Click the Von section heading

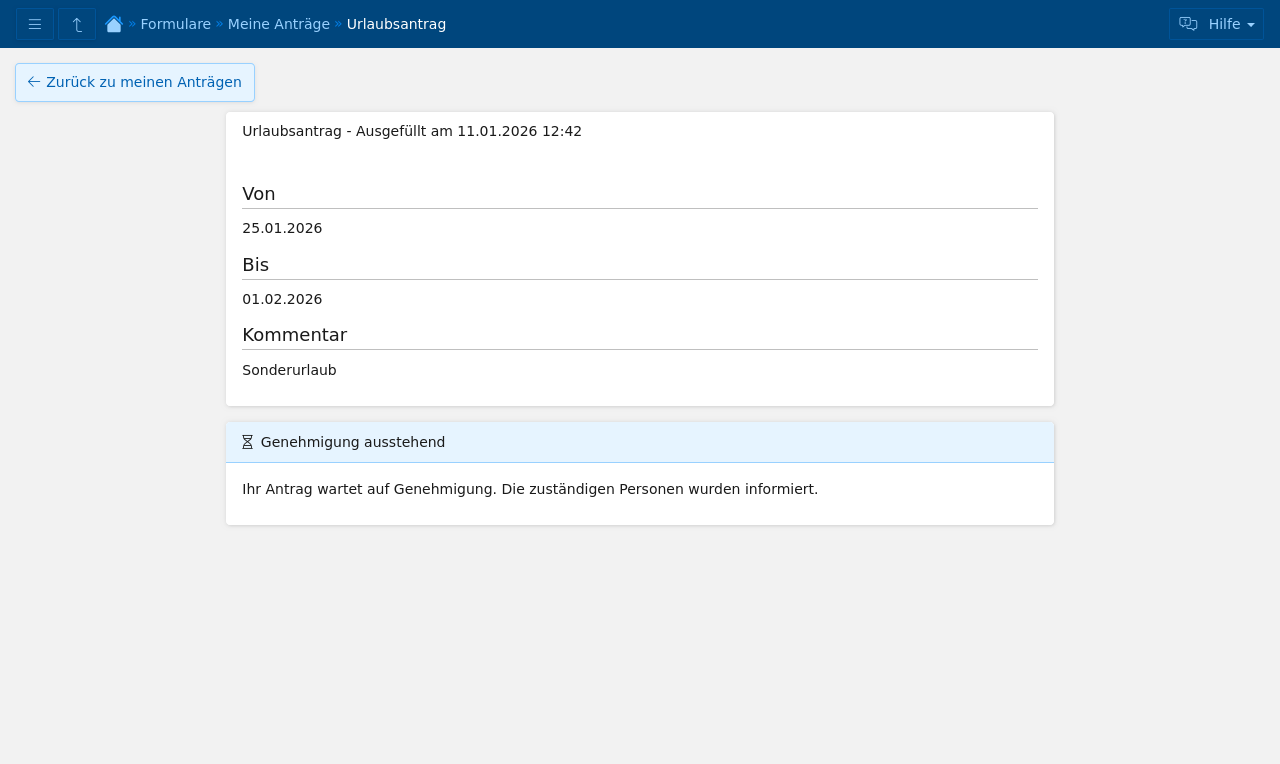258,194
